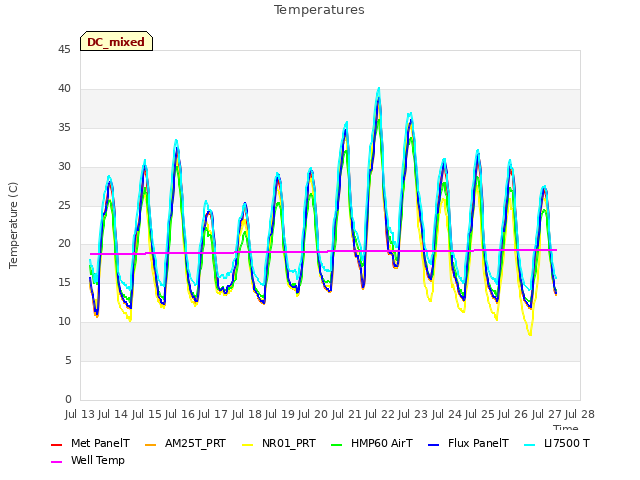Click the Jul 23 x-axis tick label

413,414
